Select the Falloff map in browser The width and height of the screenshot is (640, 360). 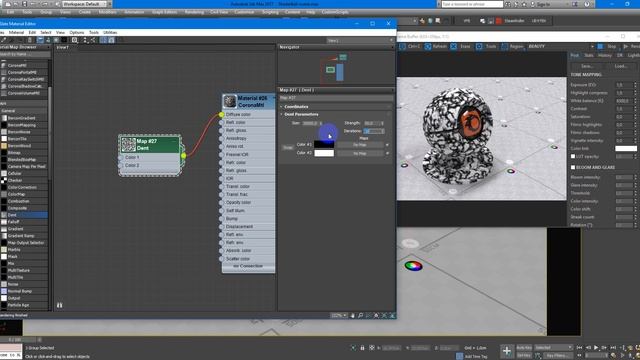point(13,222)
